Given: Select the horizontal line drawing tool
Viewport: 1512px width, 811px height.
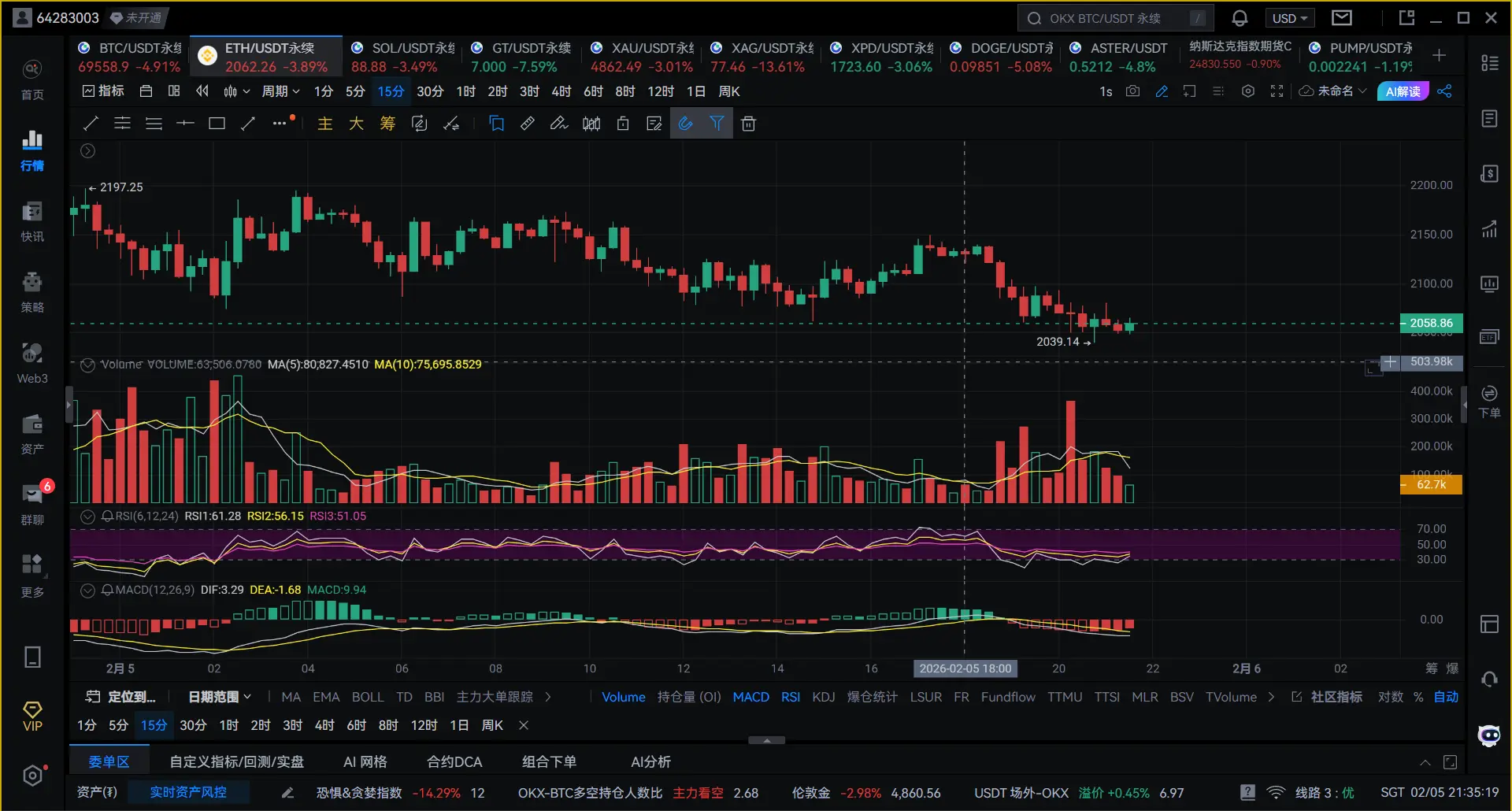Looking at the screenshot, I should click(x=185, y=124).
